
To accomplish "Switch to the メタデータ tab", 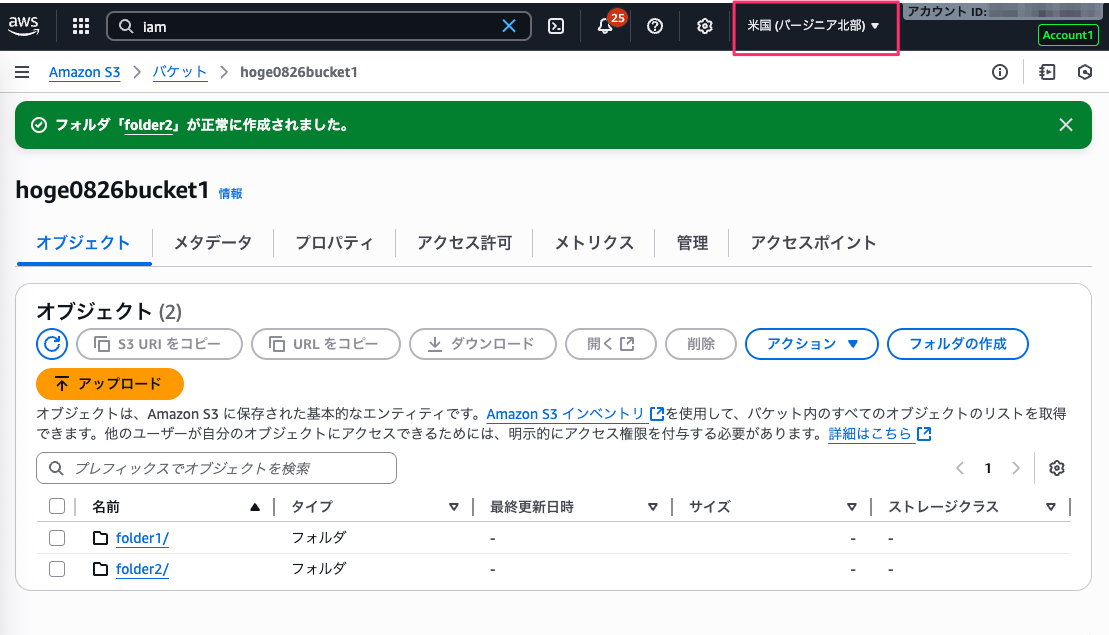I will click(x=213, y=243).
